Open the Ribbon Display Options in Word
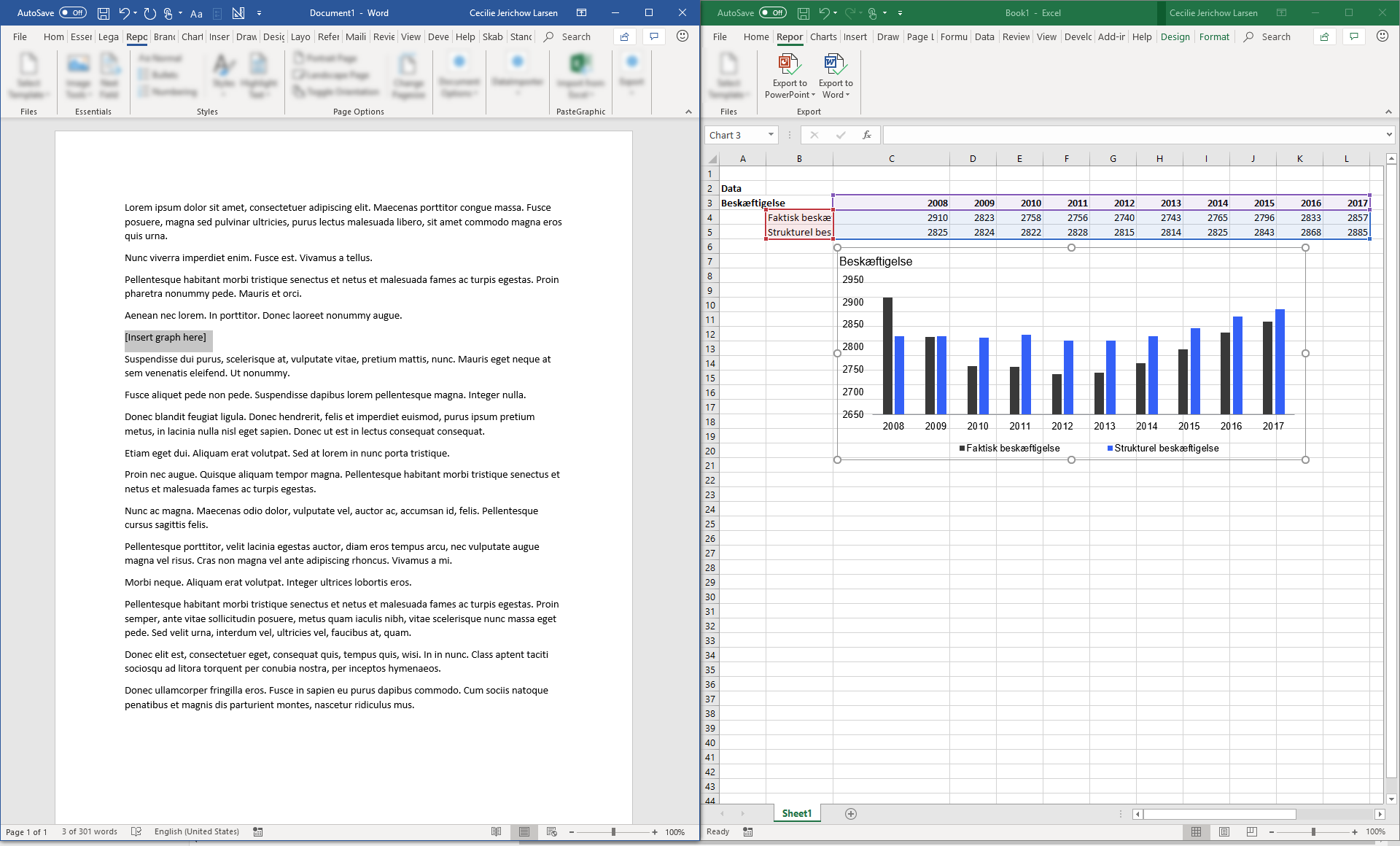1400x846 pixels. coord(581,13)
